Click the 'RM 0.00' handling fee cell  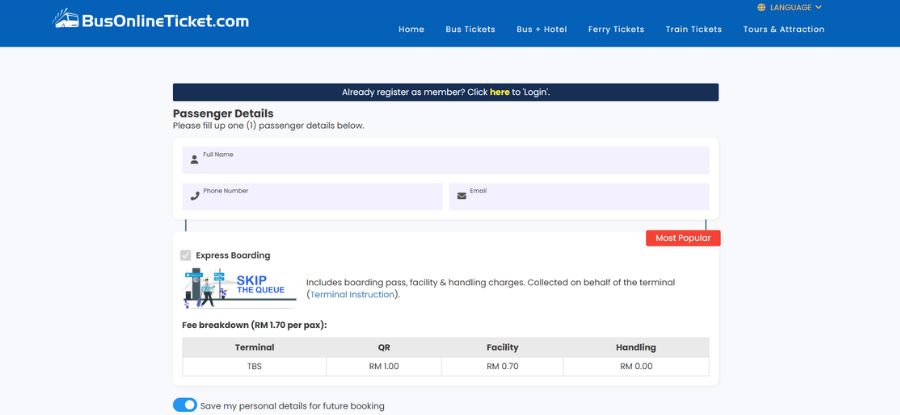click(x=636, y=366)
